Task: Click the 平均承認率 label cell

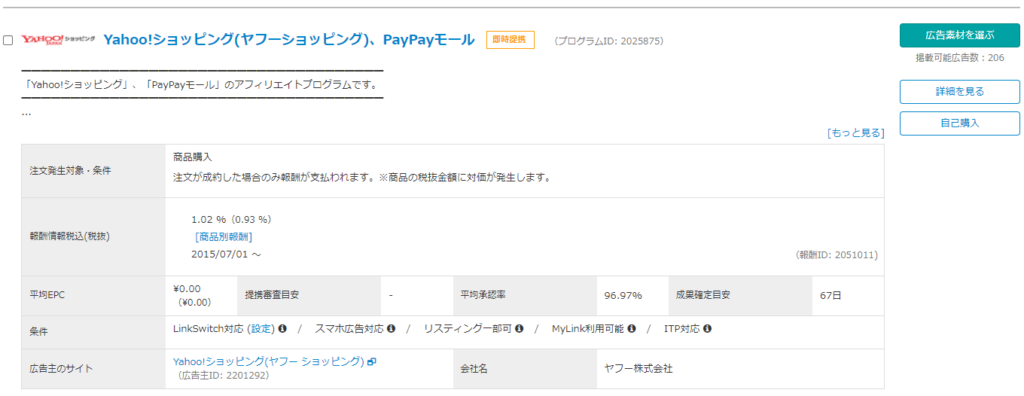Action: pyautogui.click(x=524, y=295)
